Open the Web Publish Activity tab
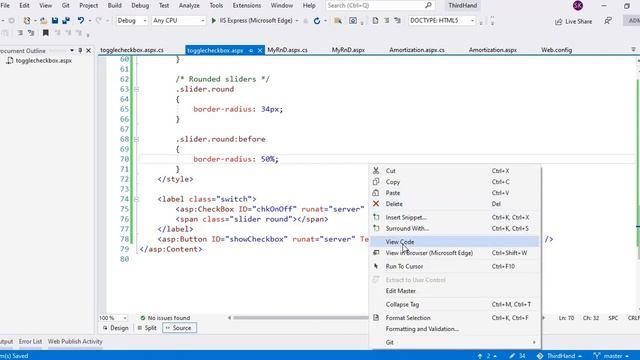640x360 pixels. coord(75,341)
